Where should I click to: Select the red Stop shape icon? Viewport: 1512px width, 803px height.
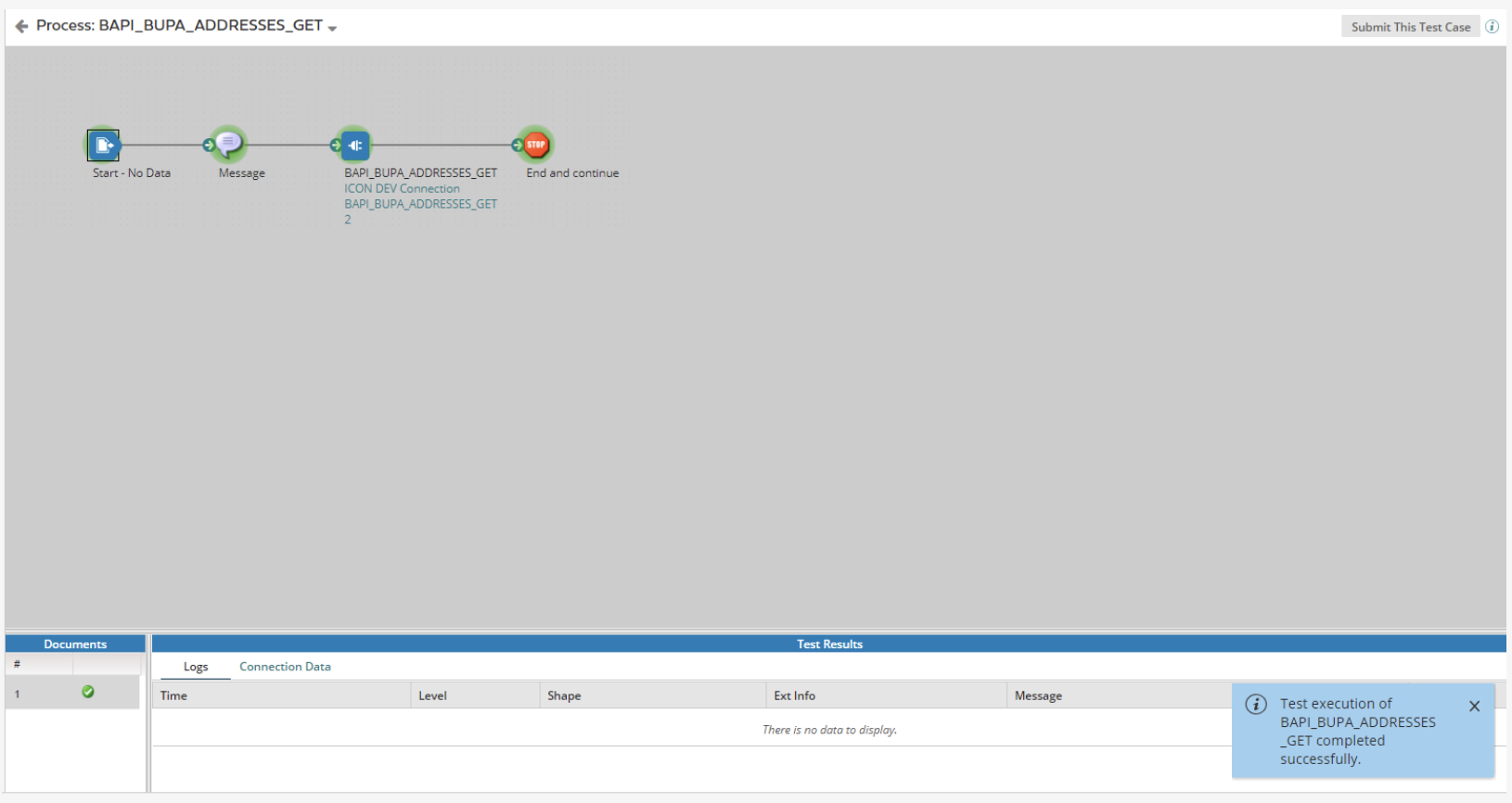pos(537,145)
